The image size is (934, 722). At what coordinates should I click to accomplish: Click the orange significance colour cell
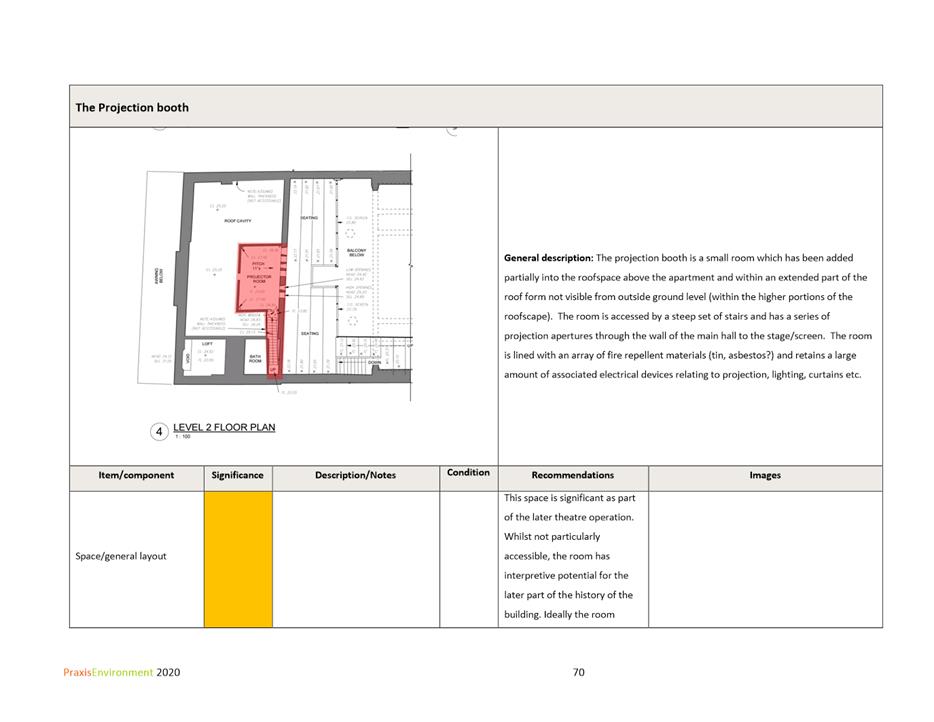pyautogui.click(x=238, y=559)
